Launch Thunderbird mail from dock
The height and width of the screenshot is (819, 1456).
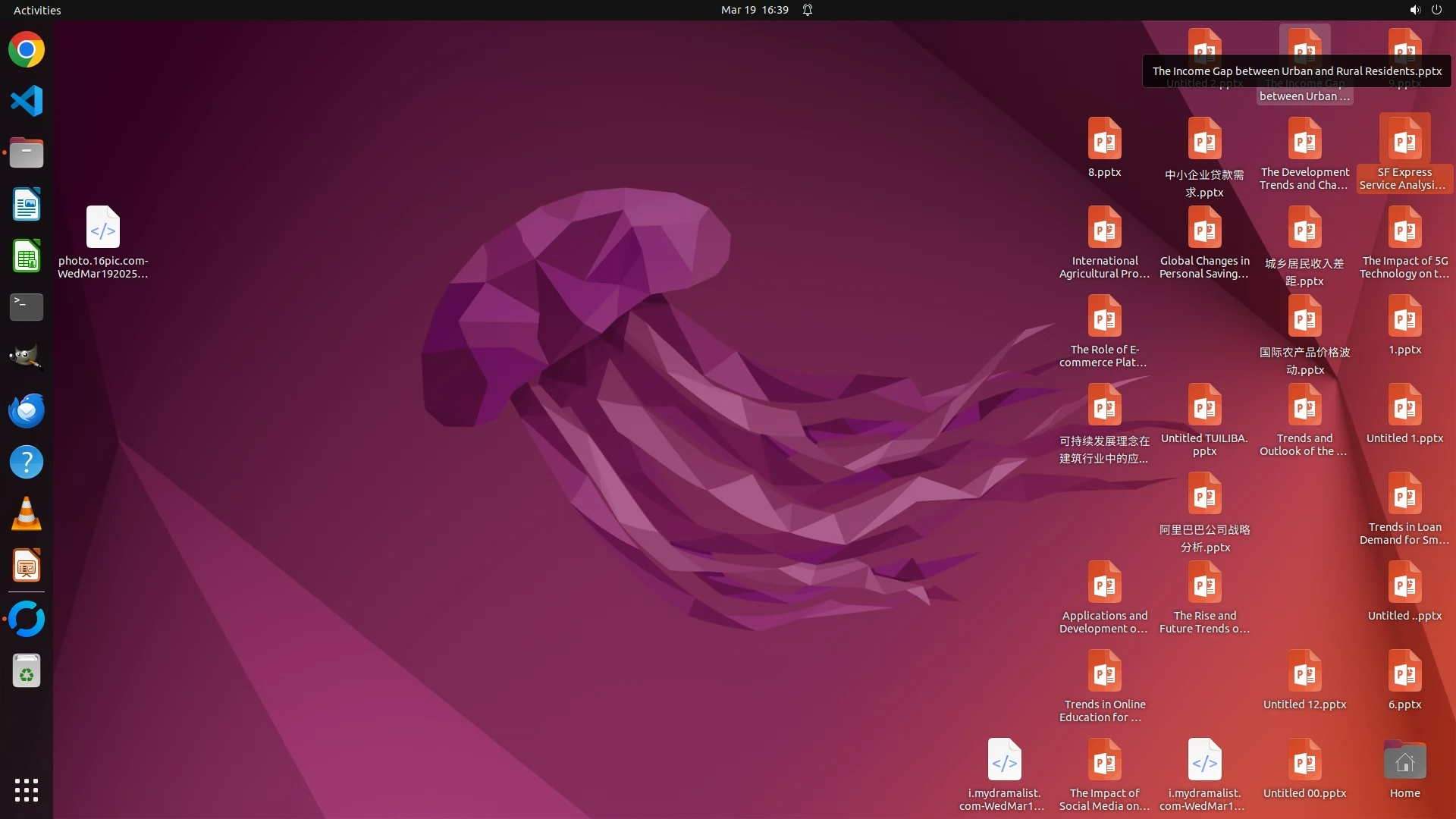[x=27, y=410]
